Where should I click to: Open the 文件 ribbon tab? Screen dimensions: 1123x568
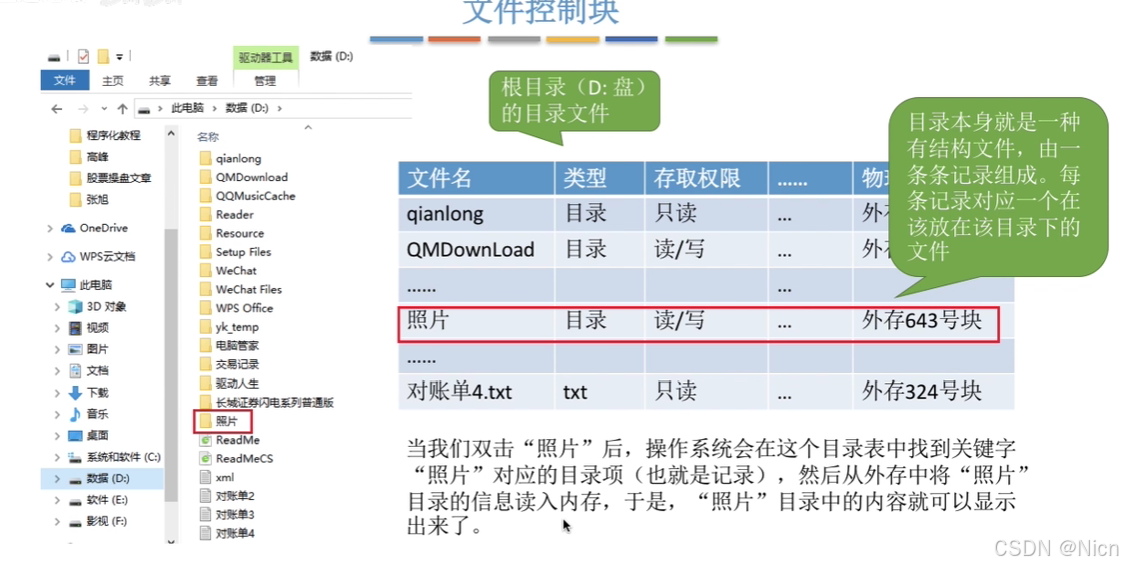[64, 80]
